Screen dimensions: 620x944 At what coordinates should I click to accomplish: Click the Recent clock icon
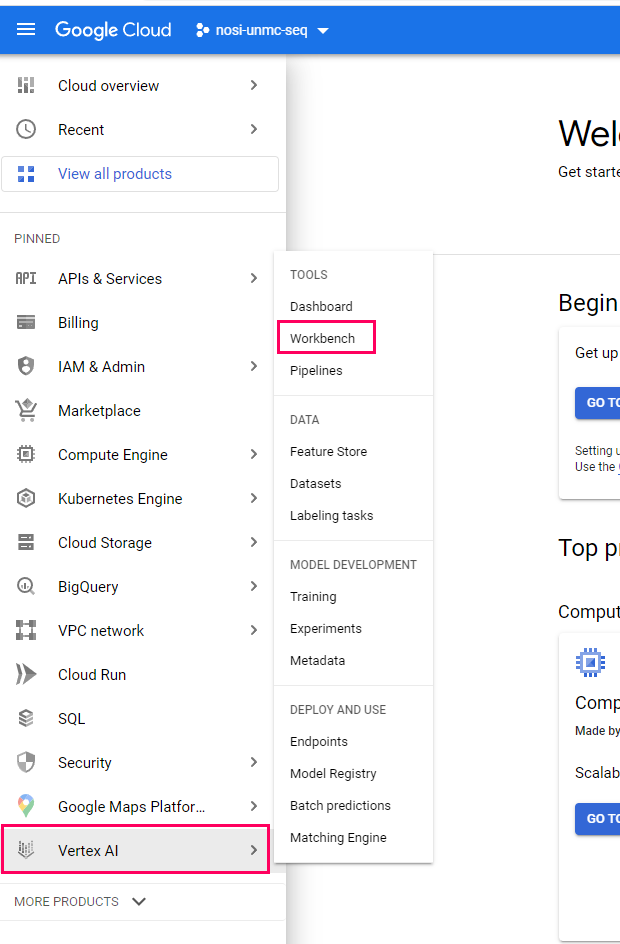click(x=26, y=129)
